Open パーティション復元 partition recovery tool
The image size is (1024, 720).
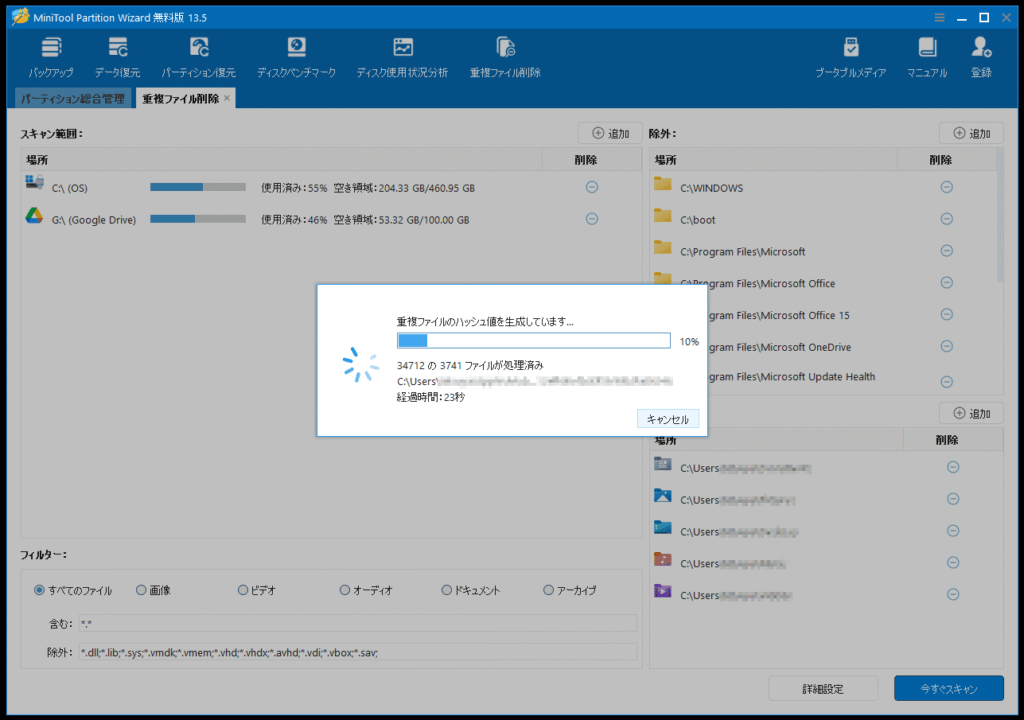[x=198, y=57]
